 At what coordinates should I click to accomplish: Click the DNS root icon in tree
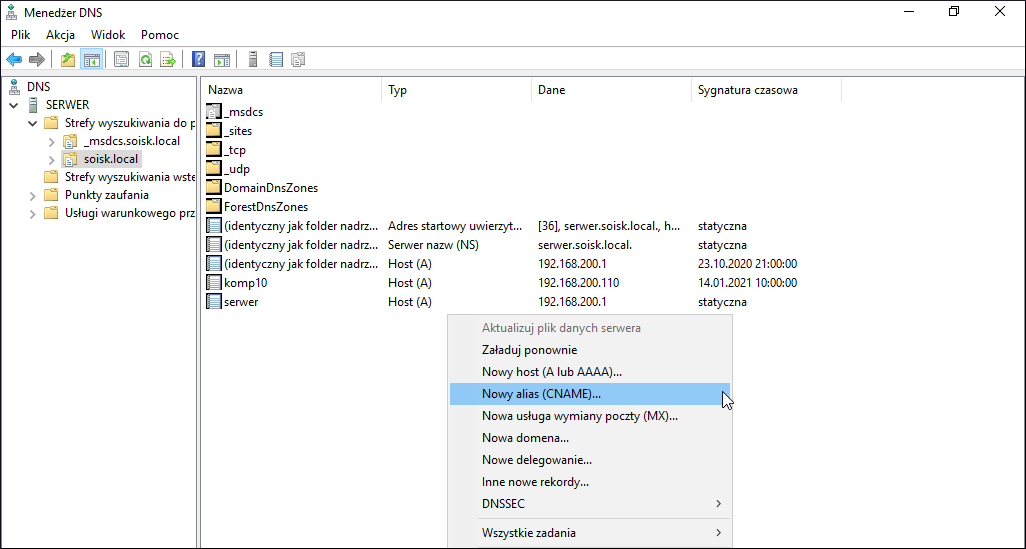(x=14, y=86)
